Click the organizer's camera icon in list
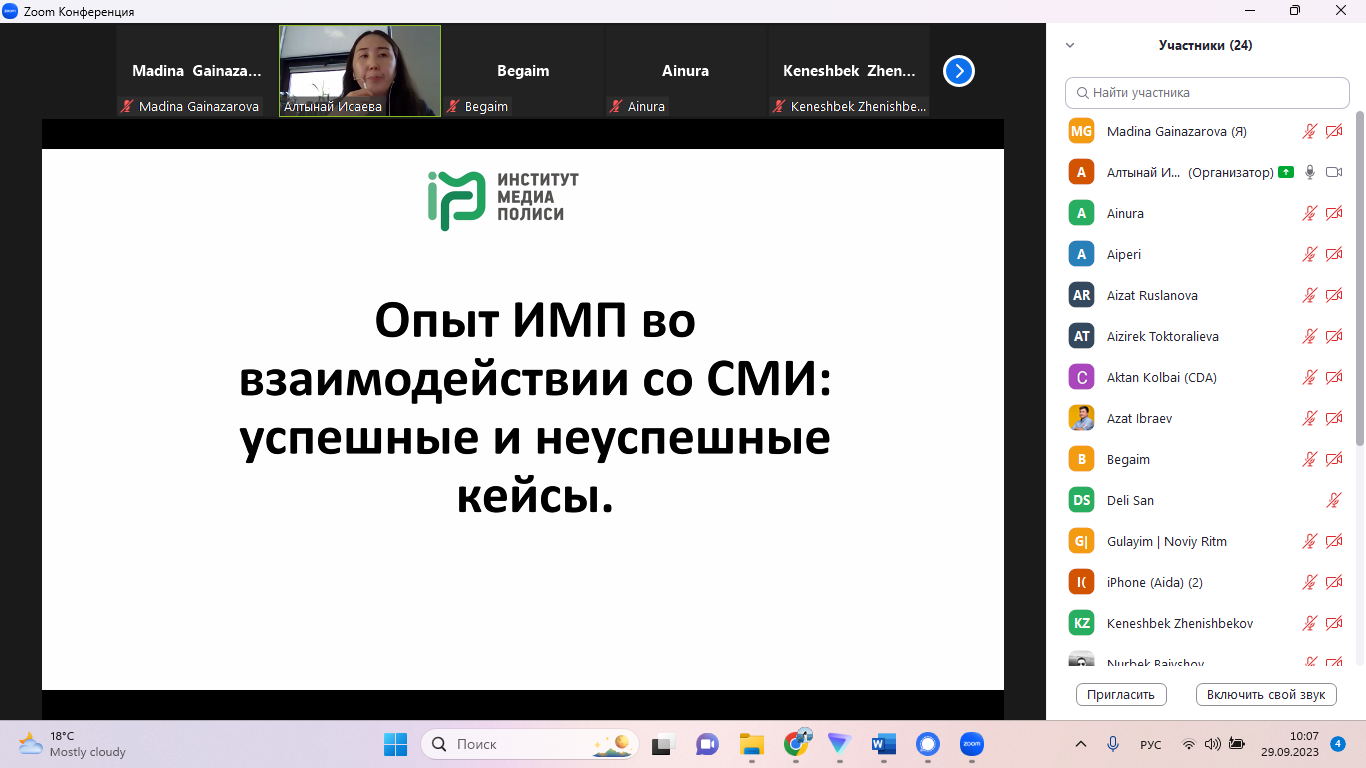The image size is (1366, 768). pyautogui.click(x=1334, y=172)
